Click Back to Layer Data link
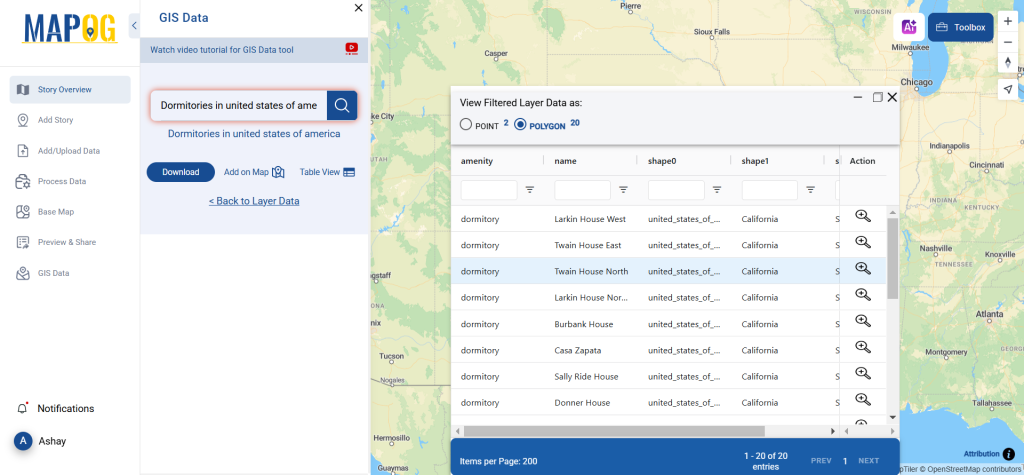The image size is (1024, 475). [254, 201]
